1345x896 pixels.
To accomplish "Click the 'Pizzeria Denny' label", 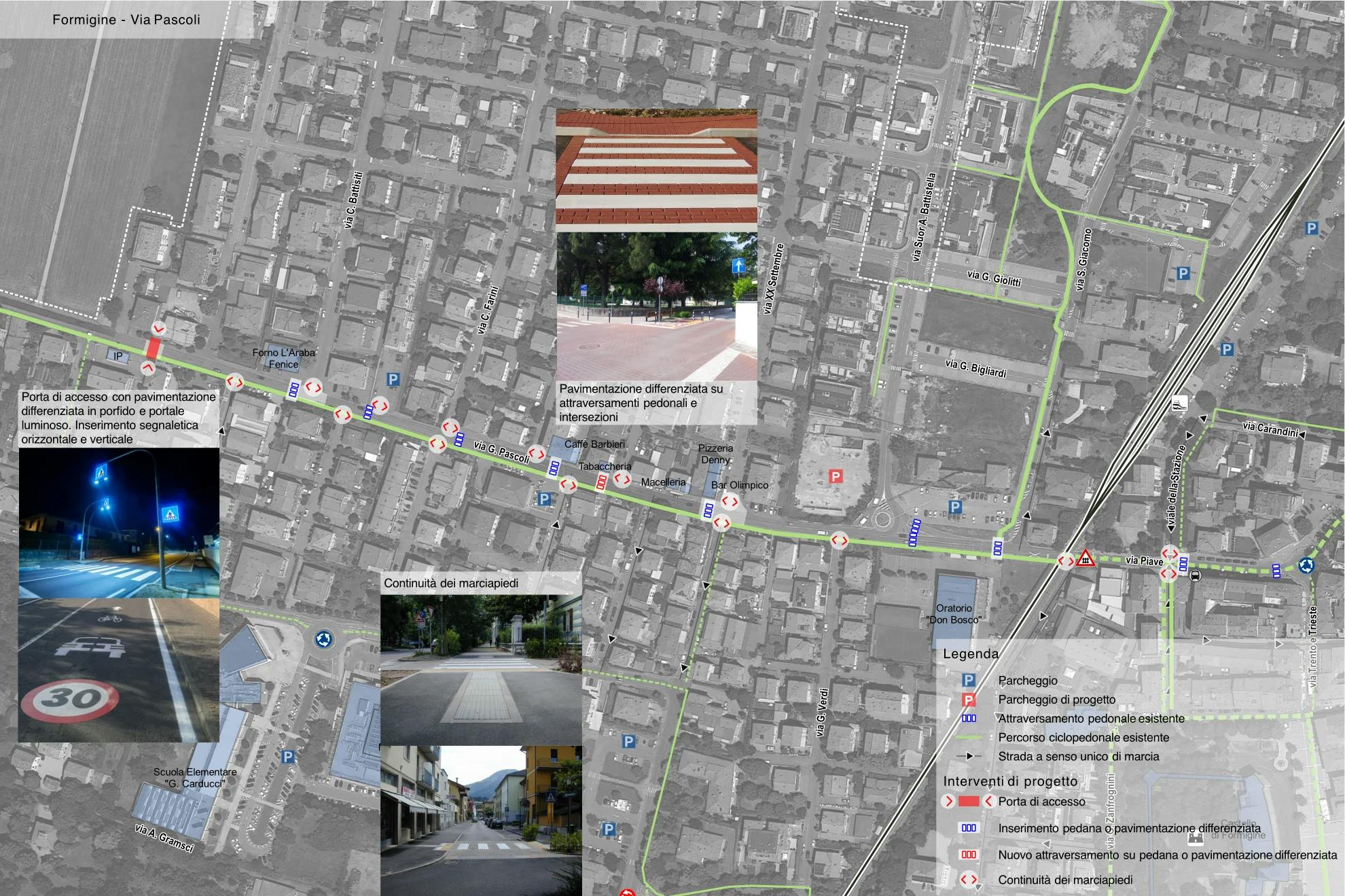I will point(715,454).
